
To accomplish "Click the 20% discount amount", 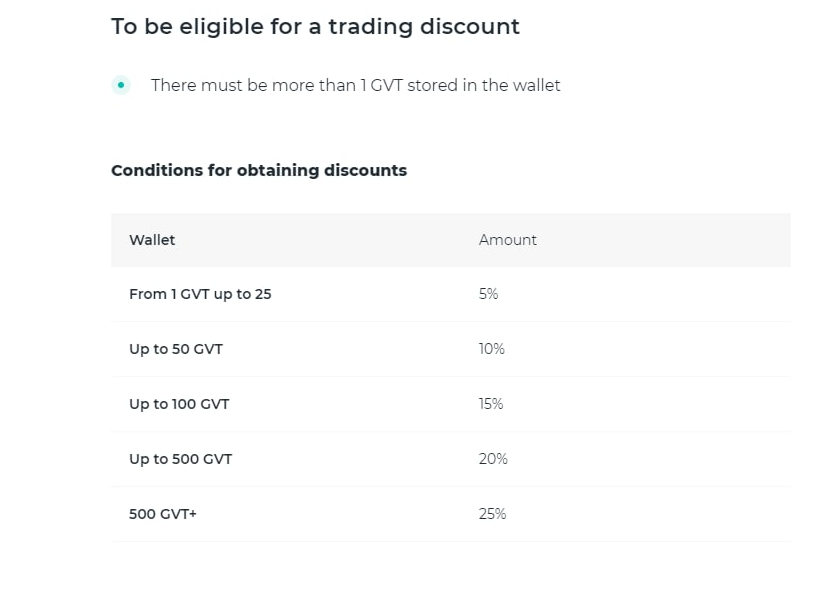I will click(493, 459).
